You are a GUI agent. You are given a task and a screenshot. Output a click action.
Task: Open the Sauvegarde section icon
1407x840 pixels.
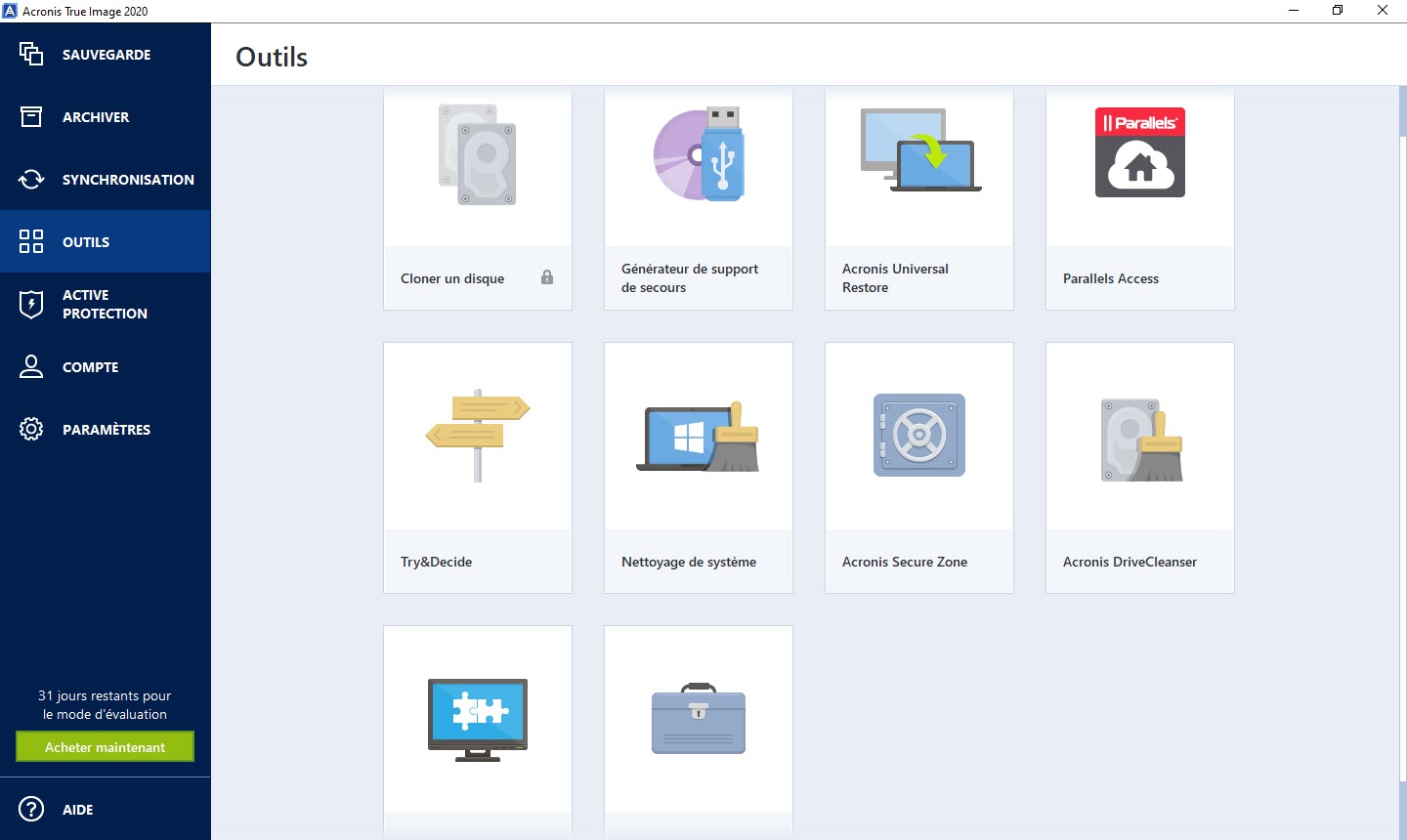(x=31, y=54)
